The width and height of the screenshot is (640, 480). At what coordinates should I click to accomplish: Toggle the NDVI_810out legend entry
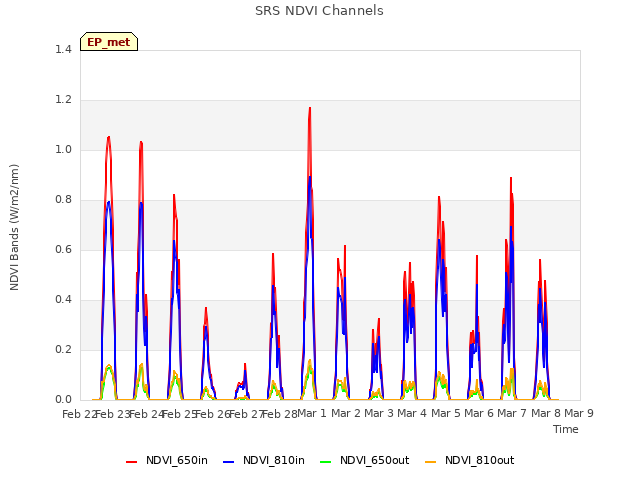pyautogui.click(x=469, y=460)
